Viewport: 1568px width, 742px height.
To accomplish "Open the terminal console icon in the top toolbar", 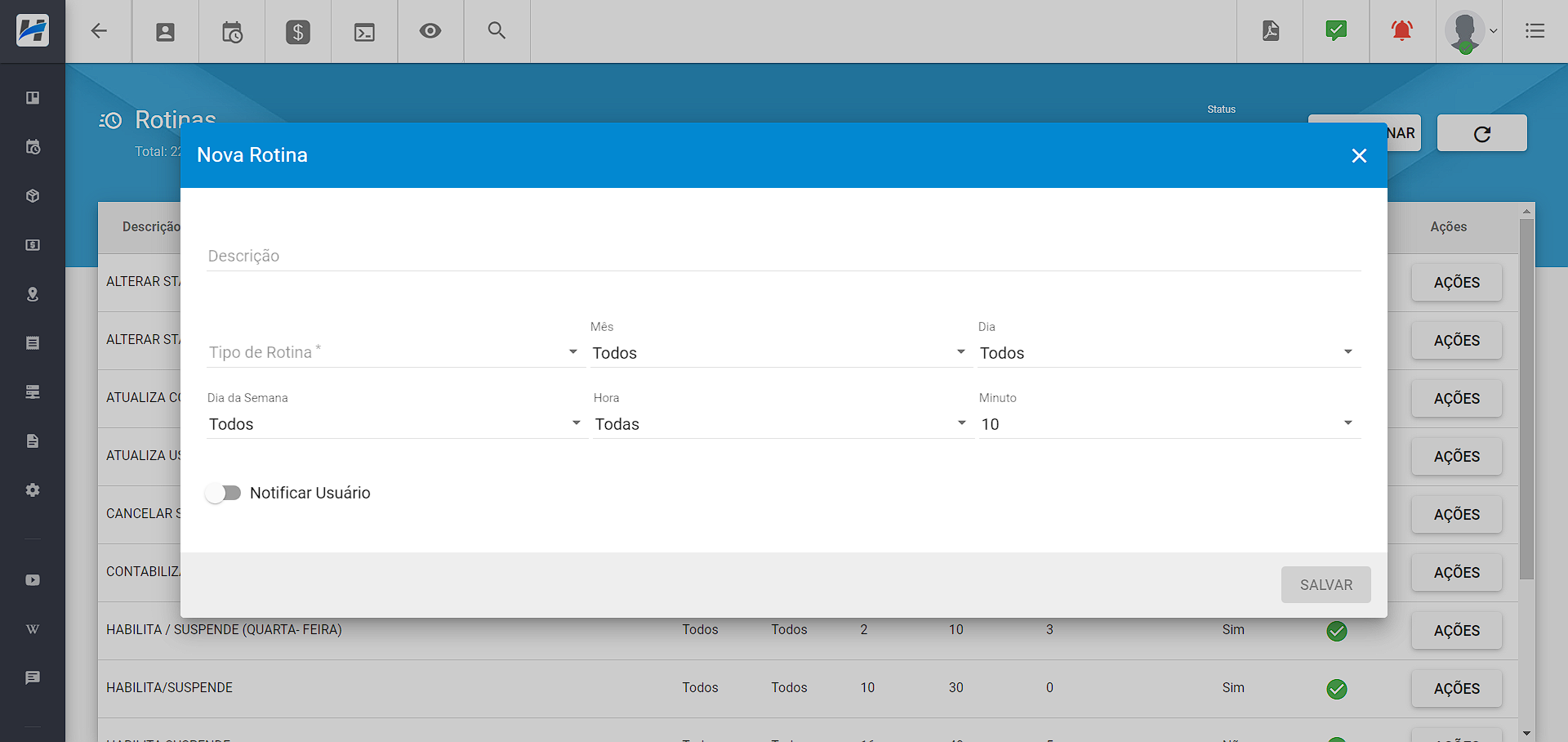I will (x=364, y=32).
